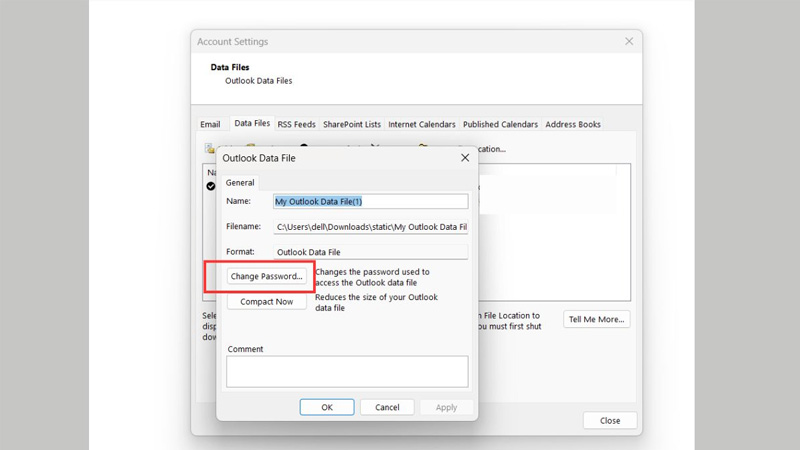
Task: Open the Address Books tab
Action: tap(573, 124)
